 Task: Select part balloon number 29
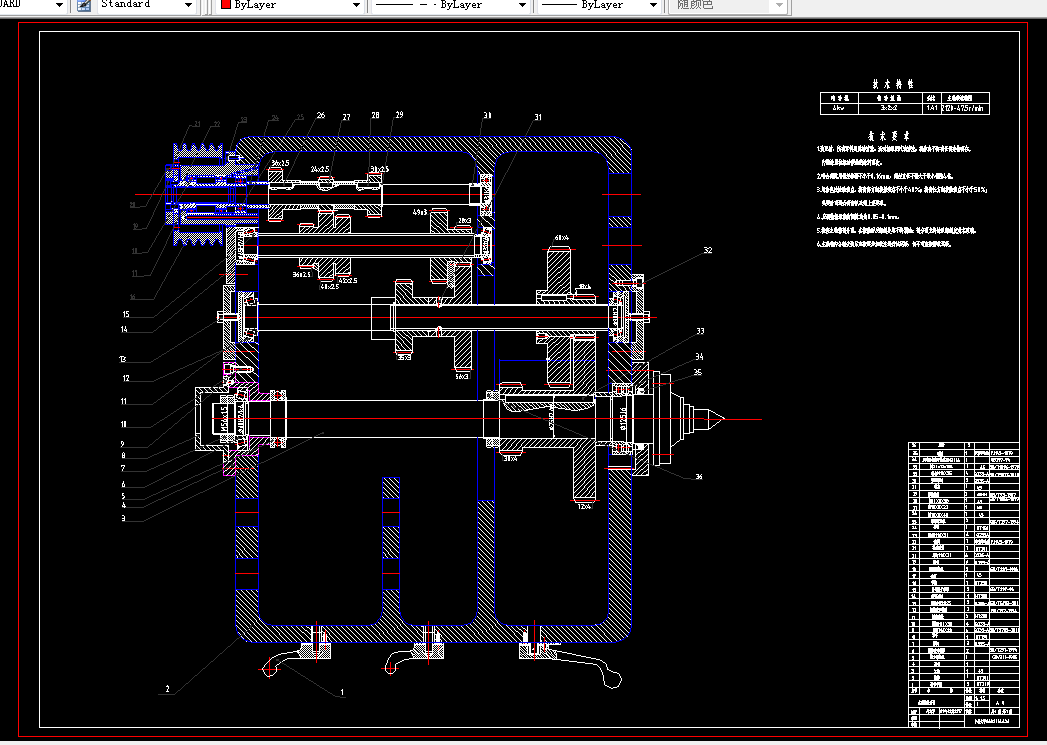tap(399, 115)
